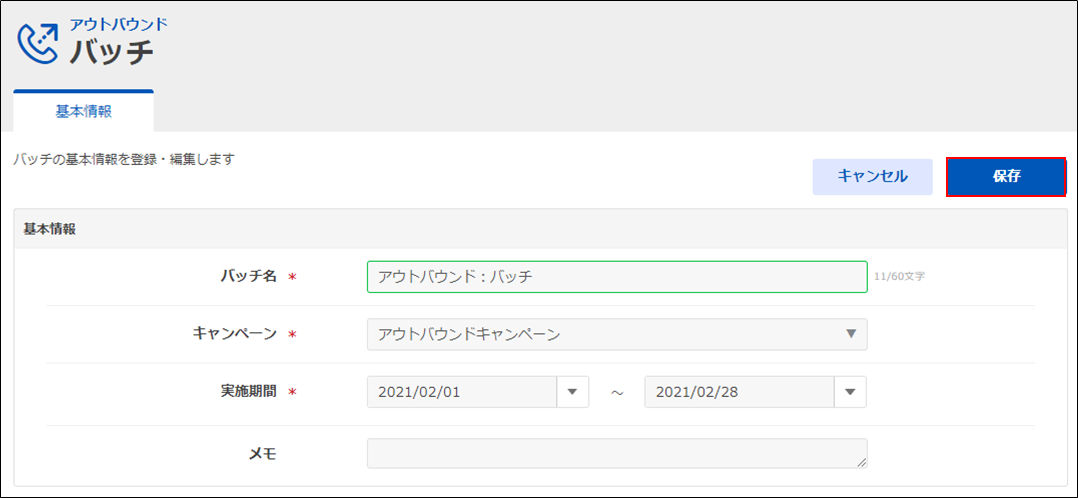
Task: Click the end date field 2021/02/28
Action: click(x=739, y=392)
